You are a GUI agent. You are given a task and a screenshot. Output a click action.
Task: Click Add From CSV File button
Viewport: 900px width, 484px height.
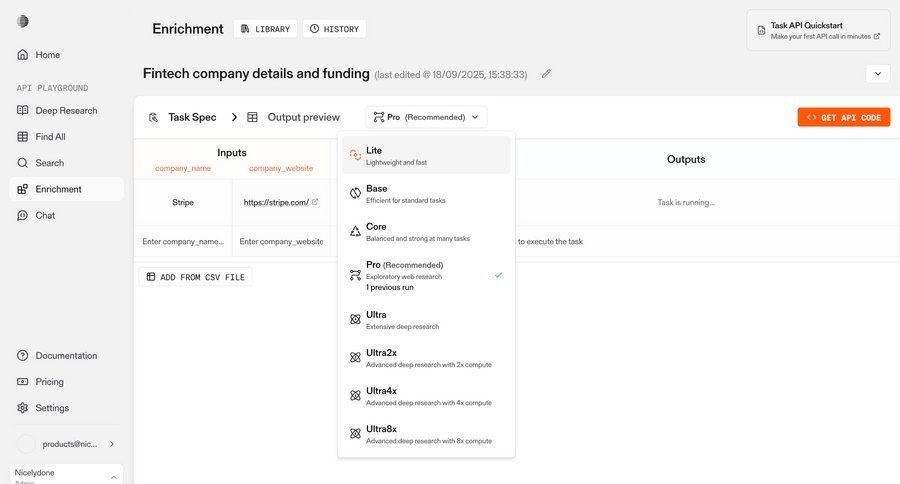[195, 277]
